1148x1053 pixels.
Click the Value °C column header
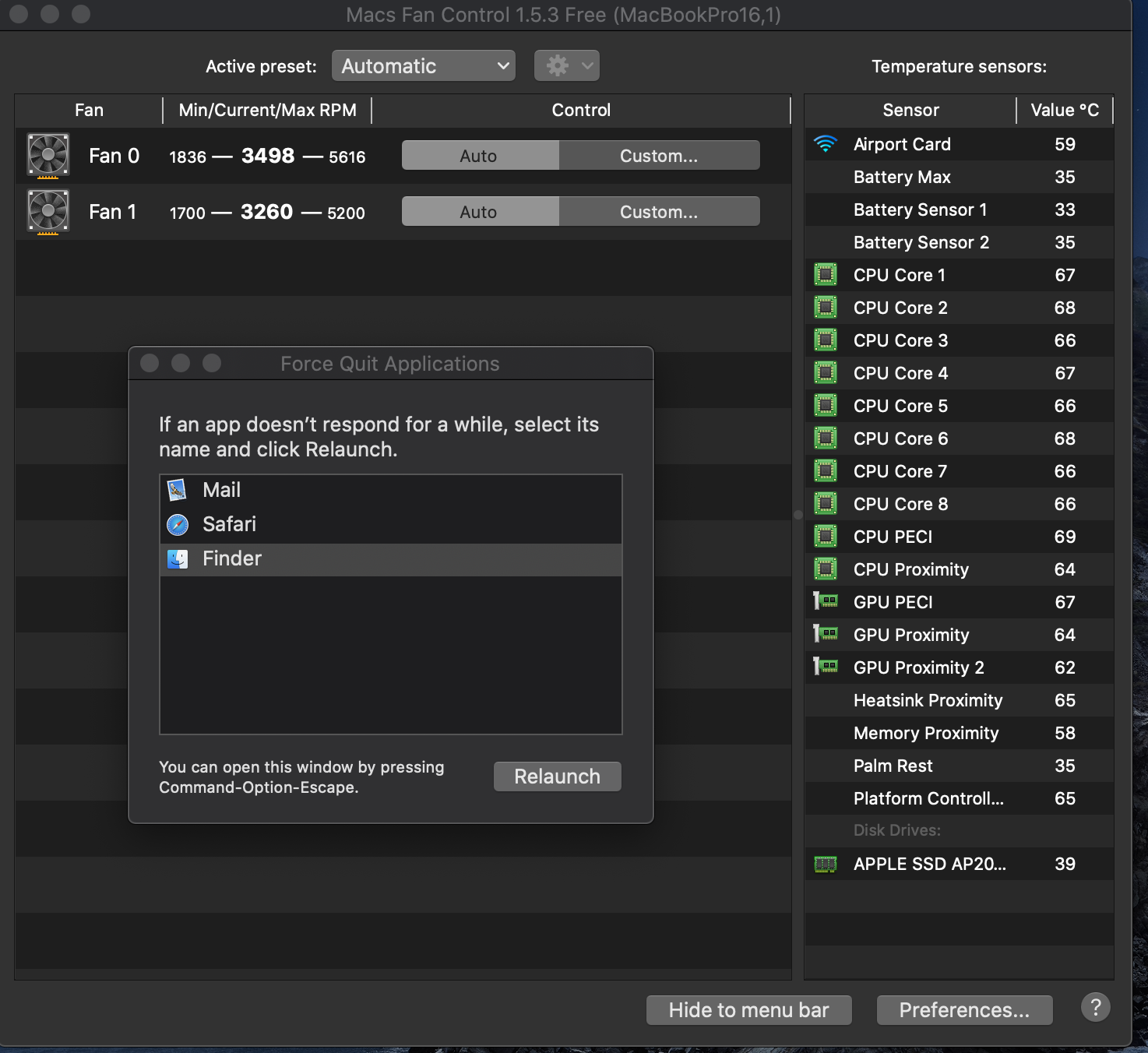coord(1065,110)
